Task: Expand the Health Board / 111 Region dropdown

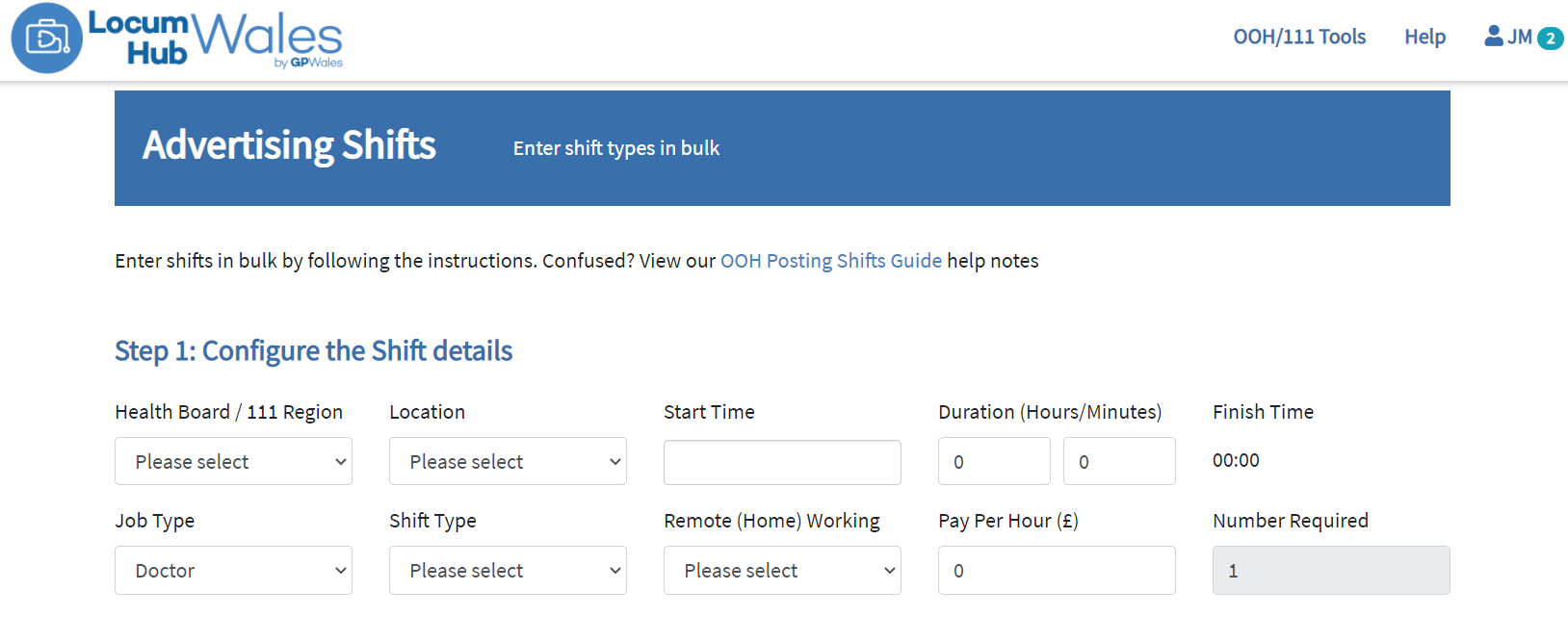Action: click(x=233, y=462)
